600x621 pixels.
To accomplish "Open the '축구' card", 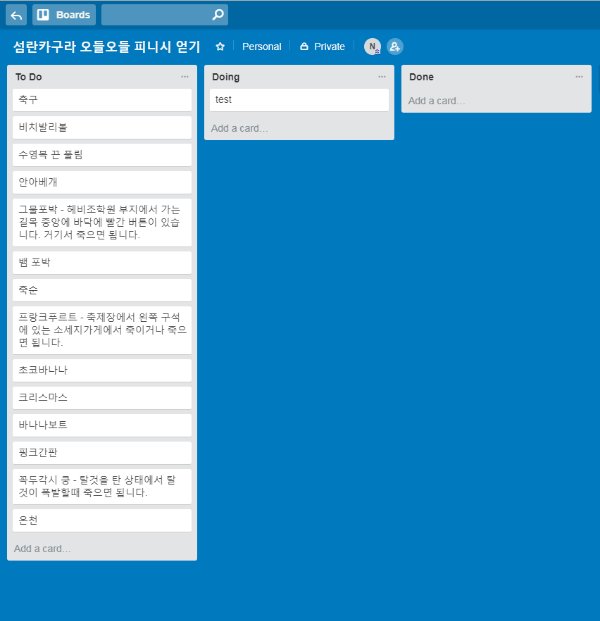I will point(101,100).
